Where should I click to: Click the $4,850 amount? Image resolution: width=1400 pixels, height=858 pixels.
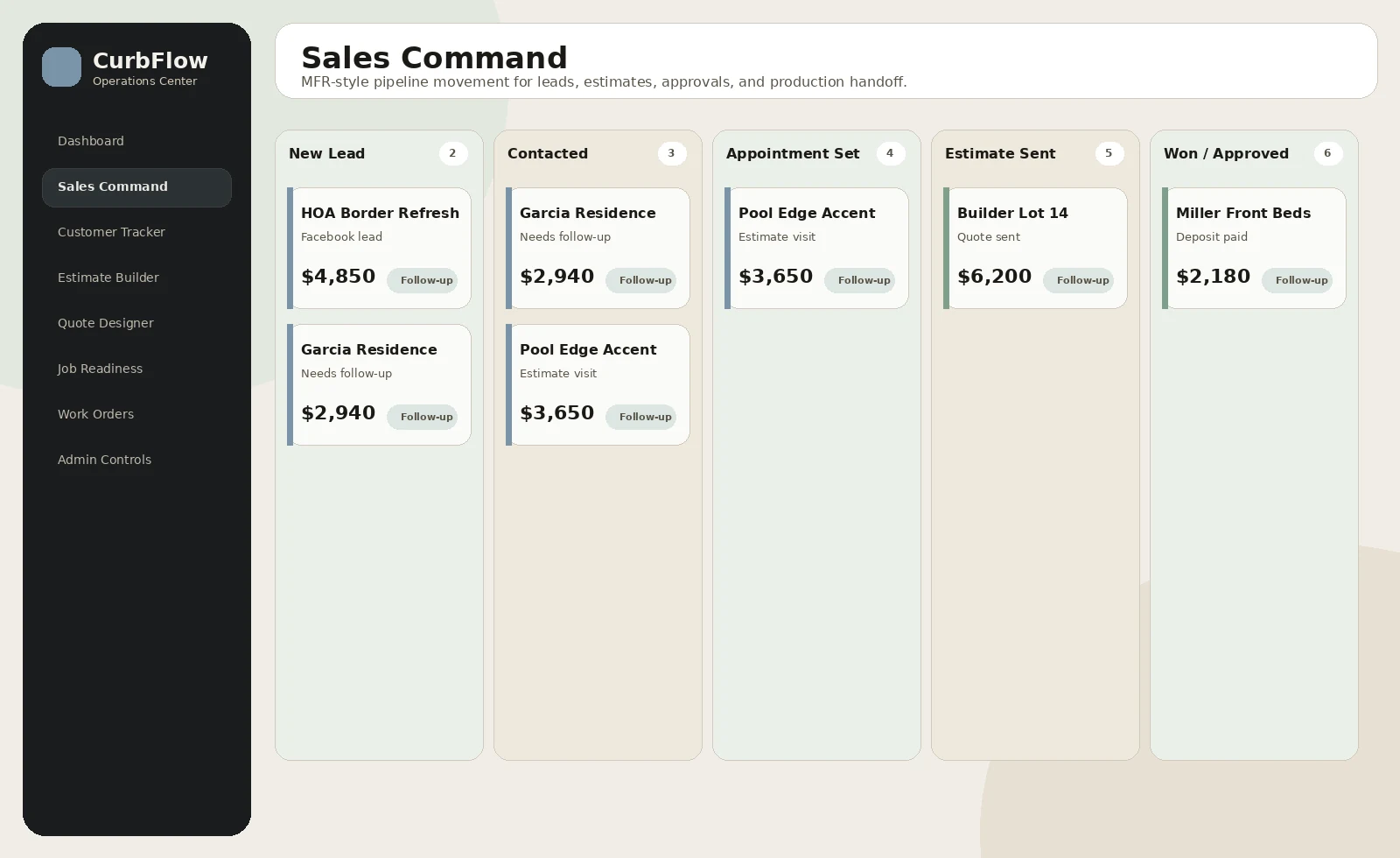coord(338,277)
